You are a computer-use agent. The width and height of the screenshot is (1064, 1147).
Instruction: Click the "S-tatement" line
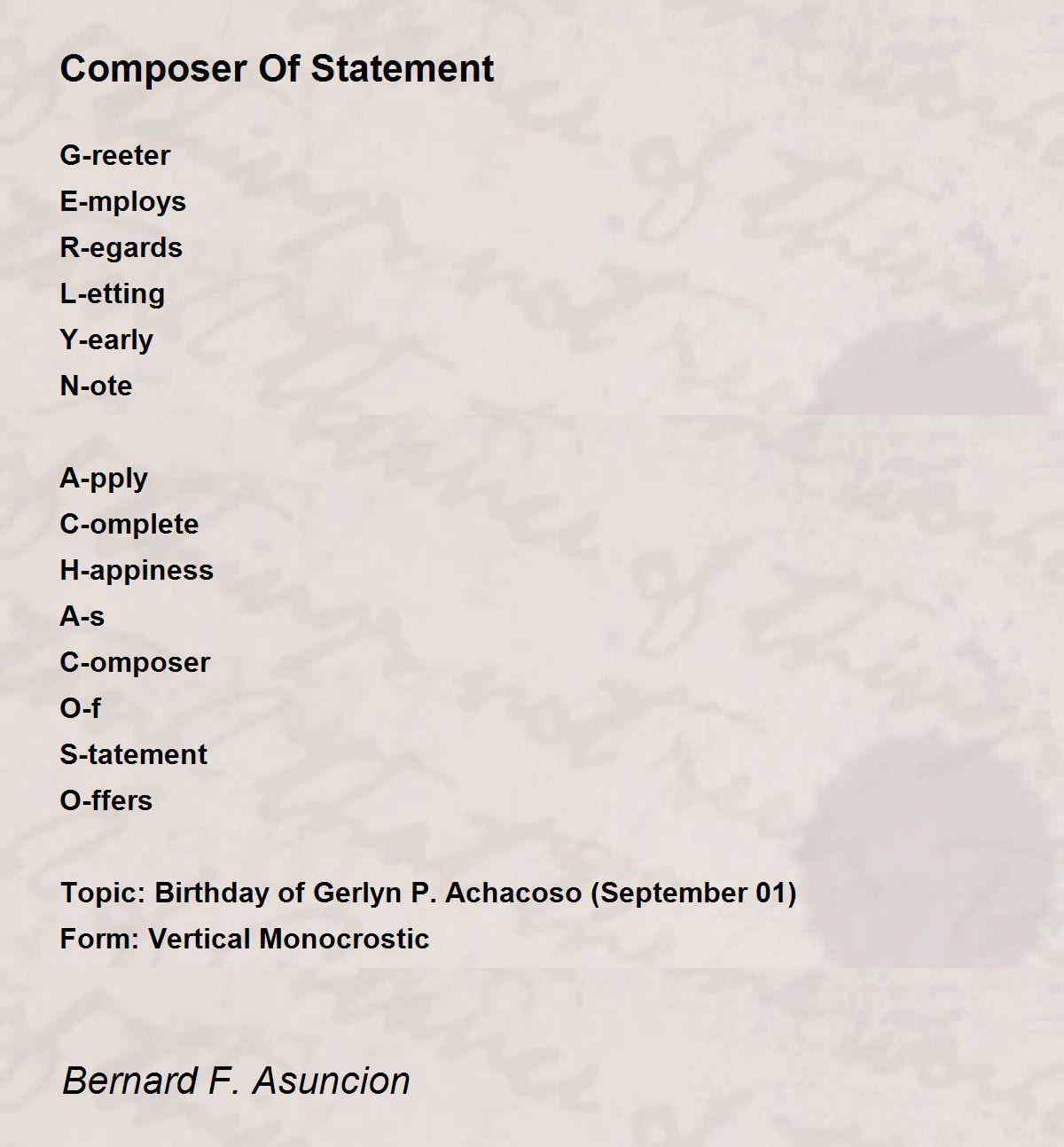[x=134, y=755]
